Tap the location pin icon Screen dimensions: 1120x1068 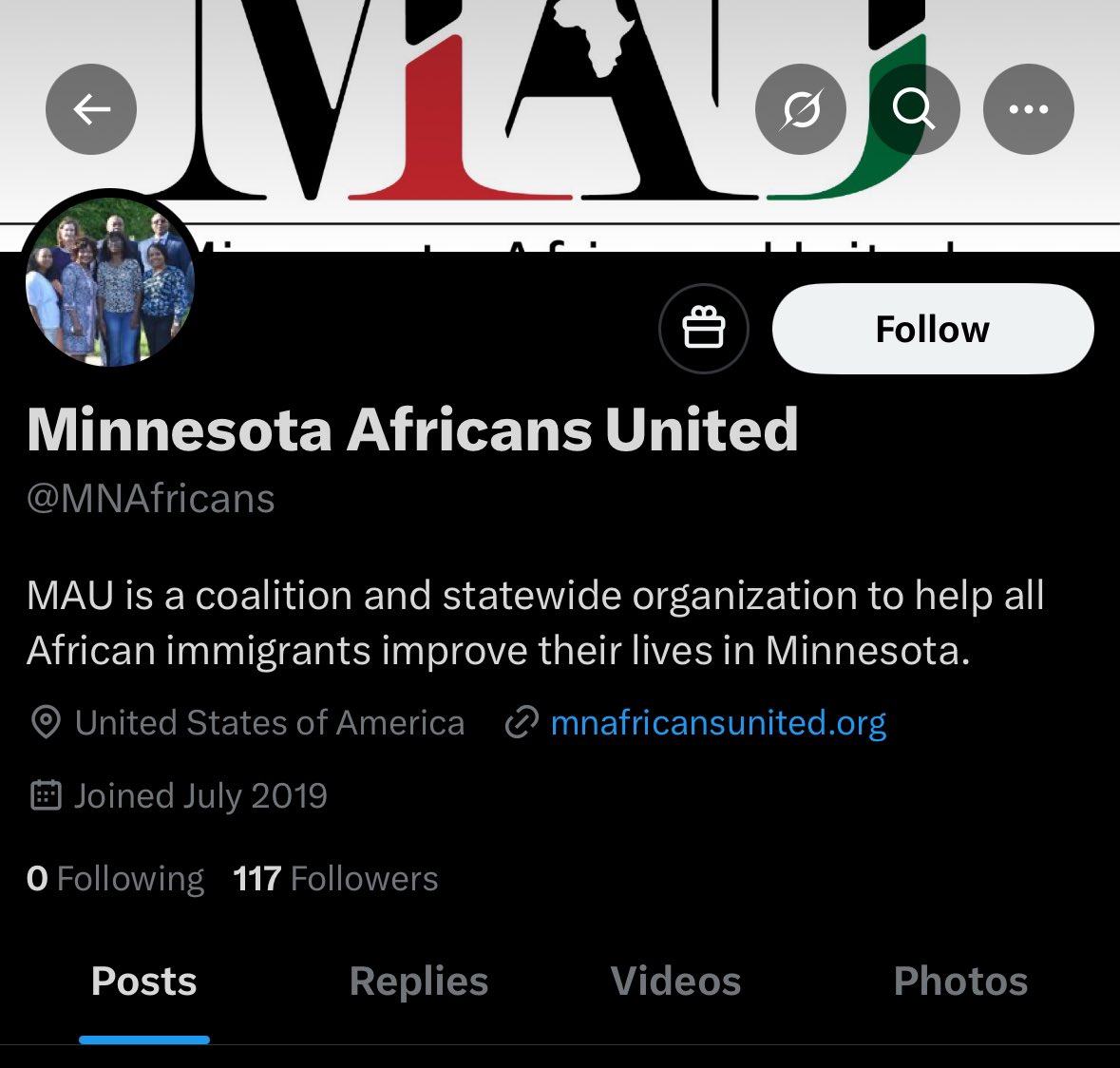tap(47, 722)
